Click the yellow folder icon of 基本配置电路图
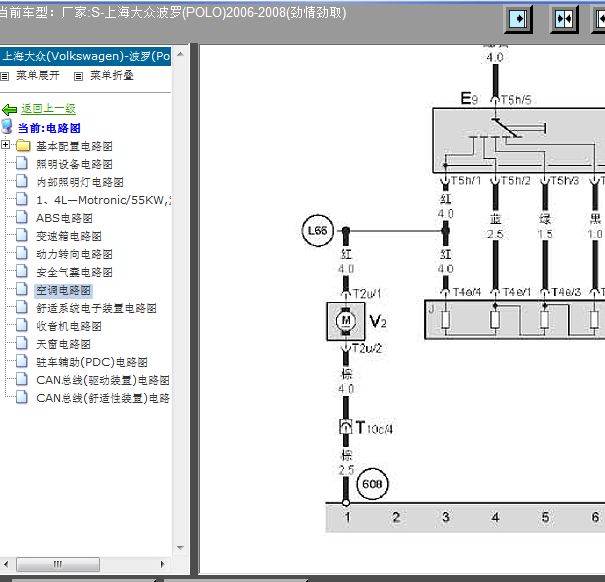 click(x=23, y=146)
